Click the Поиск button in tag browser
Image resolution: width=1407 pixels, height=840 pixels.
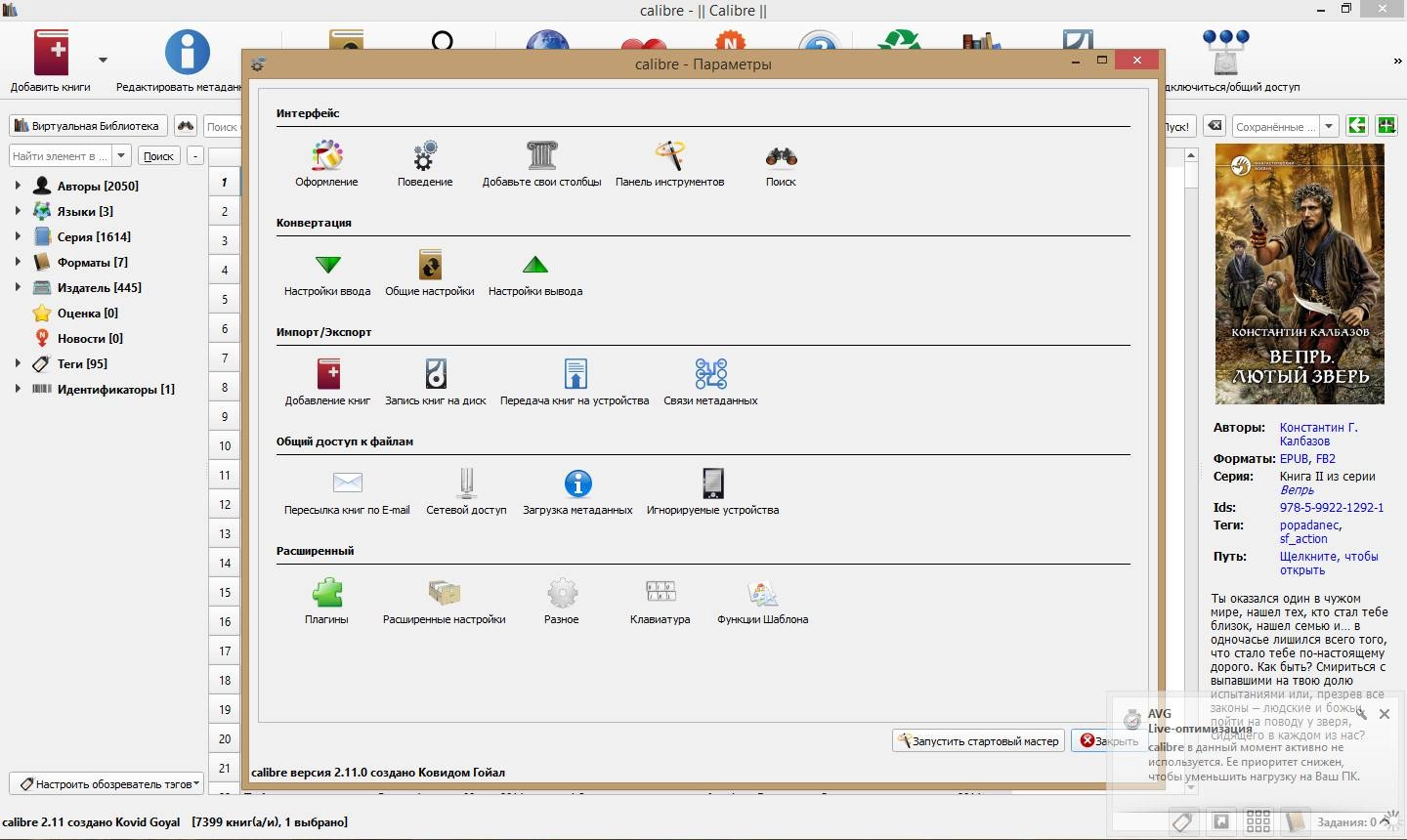pos(158,155)
